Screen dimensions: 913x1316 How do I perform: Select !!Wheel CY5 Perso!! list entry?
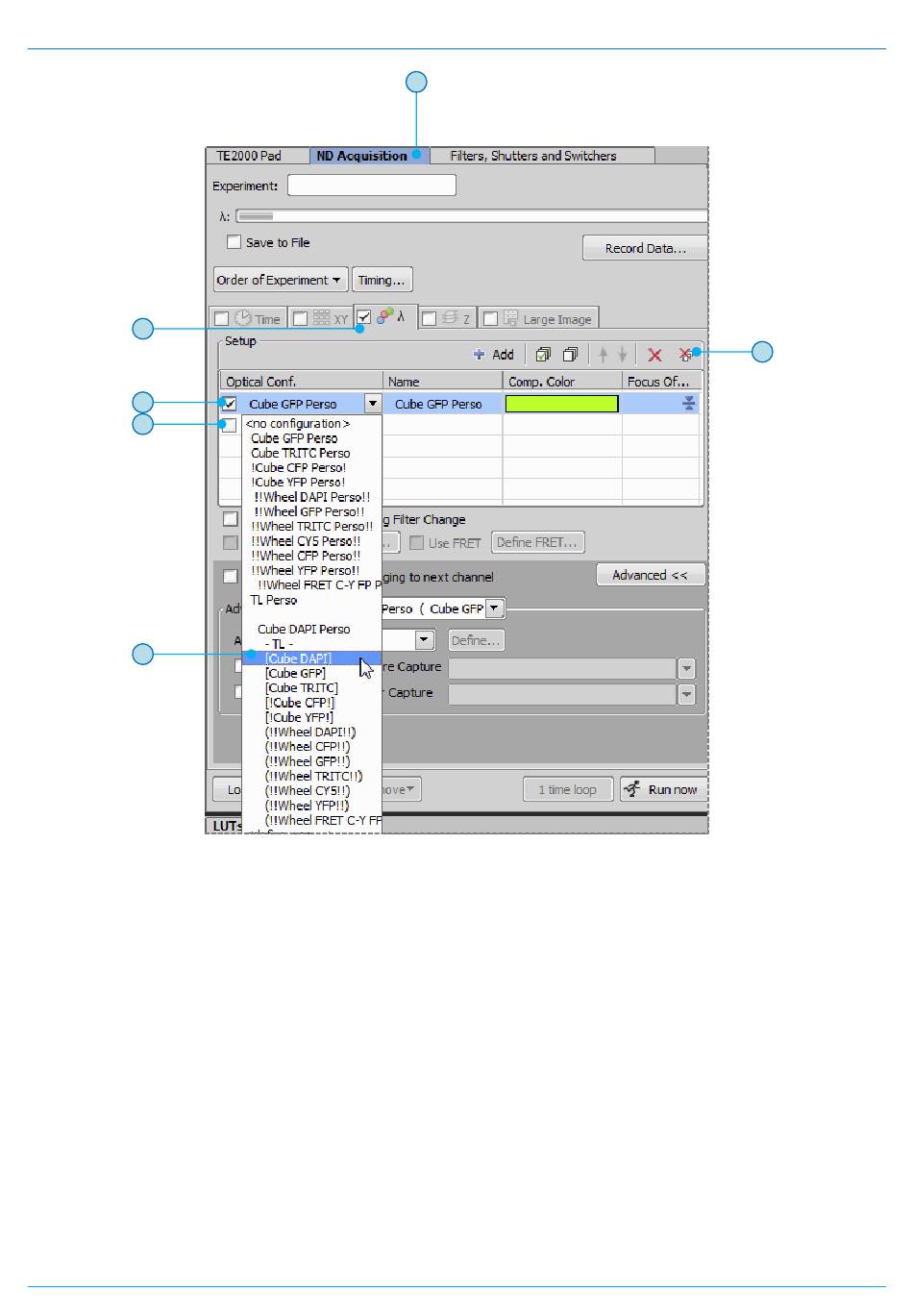pyautogui.click(x=306, y=541)
